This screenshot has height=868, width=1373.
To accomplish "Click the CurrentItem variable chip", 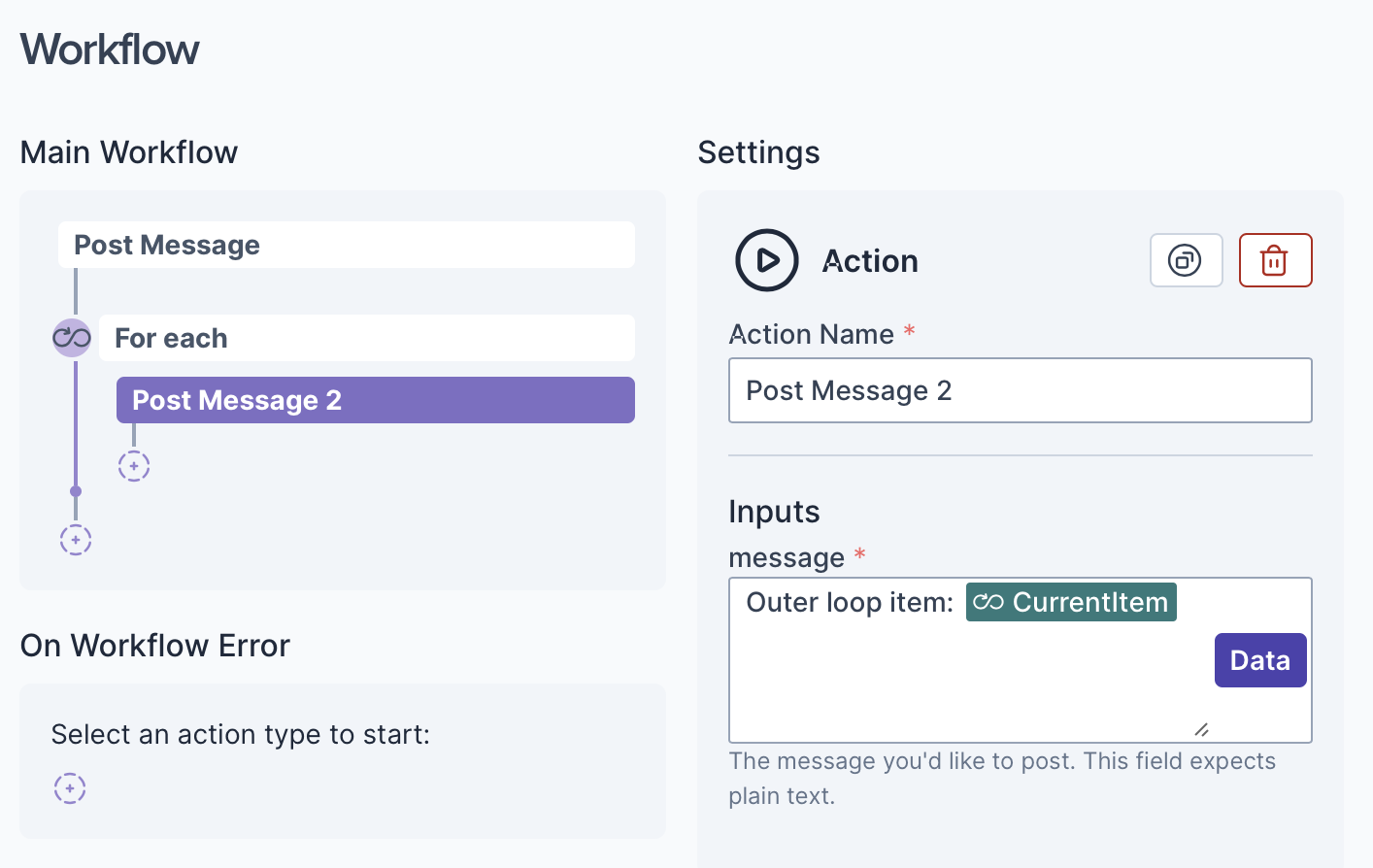I will click(1071, 602).
